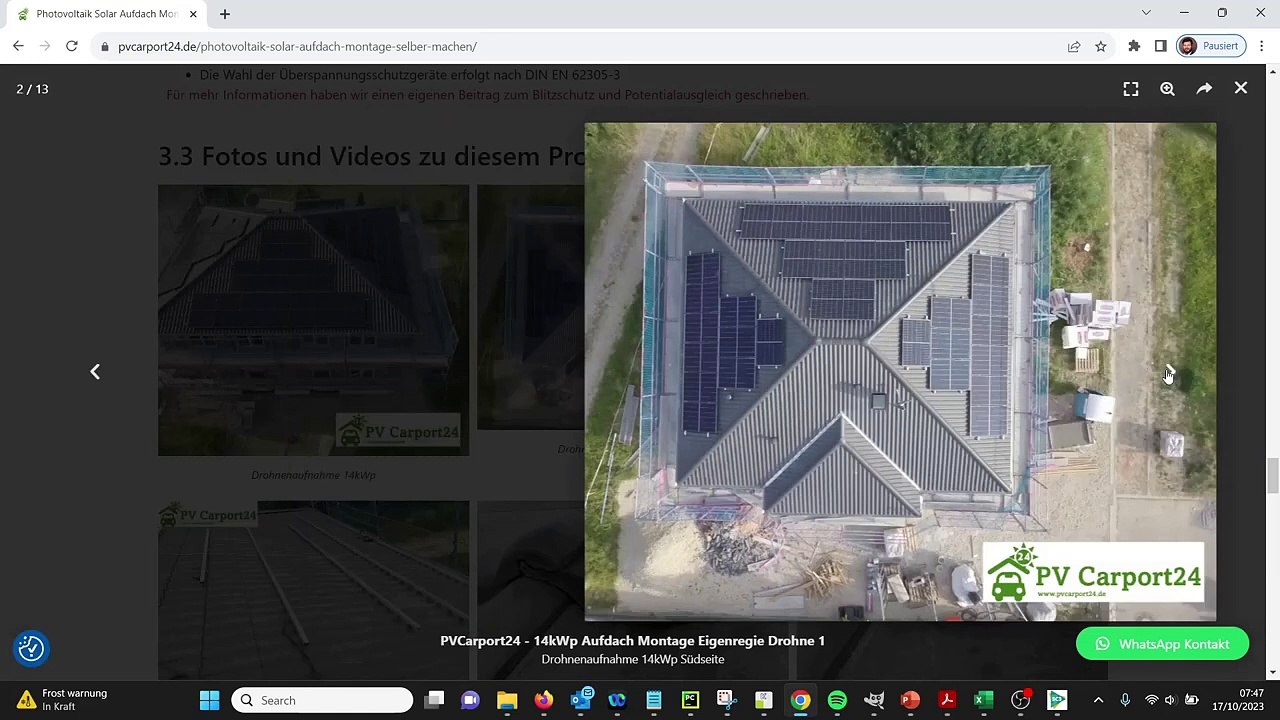Enter fullscreen mode in the lightbox
1280x720 pixels.
(x=1131, y=89)
